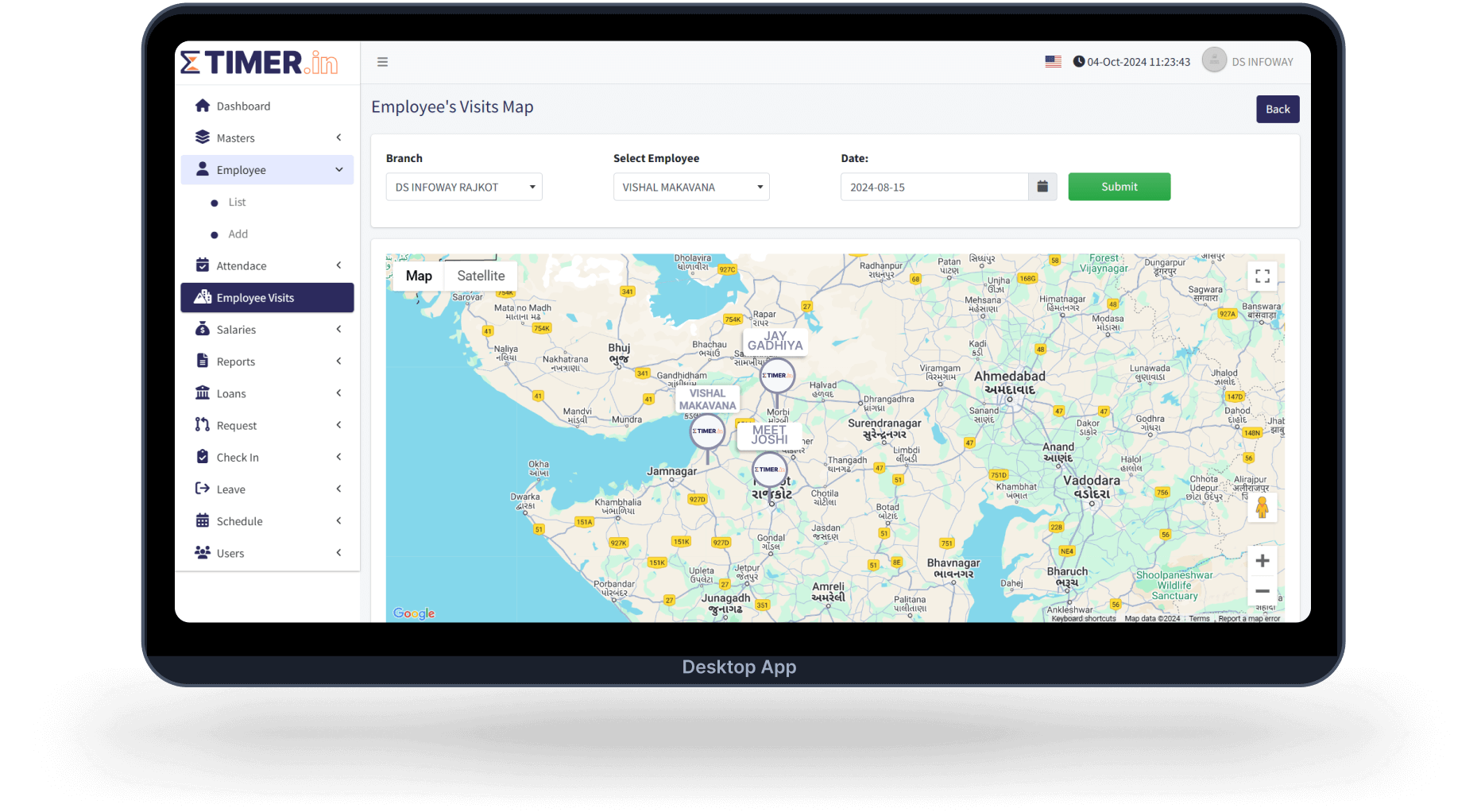
Task: Select Vishal Makavana's map marker
Action: point(707,431)
